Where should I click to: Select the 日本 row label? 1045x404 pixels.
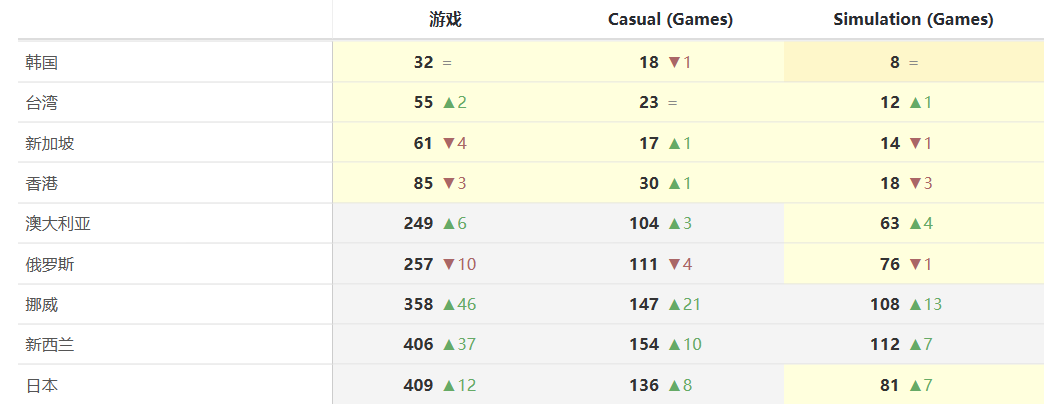[x=42, y=385]
